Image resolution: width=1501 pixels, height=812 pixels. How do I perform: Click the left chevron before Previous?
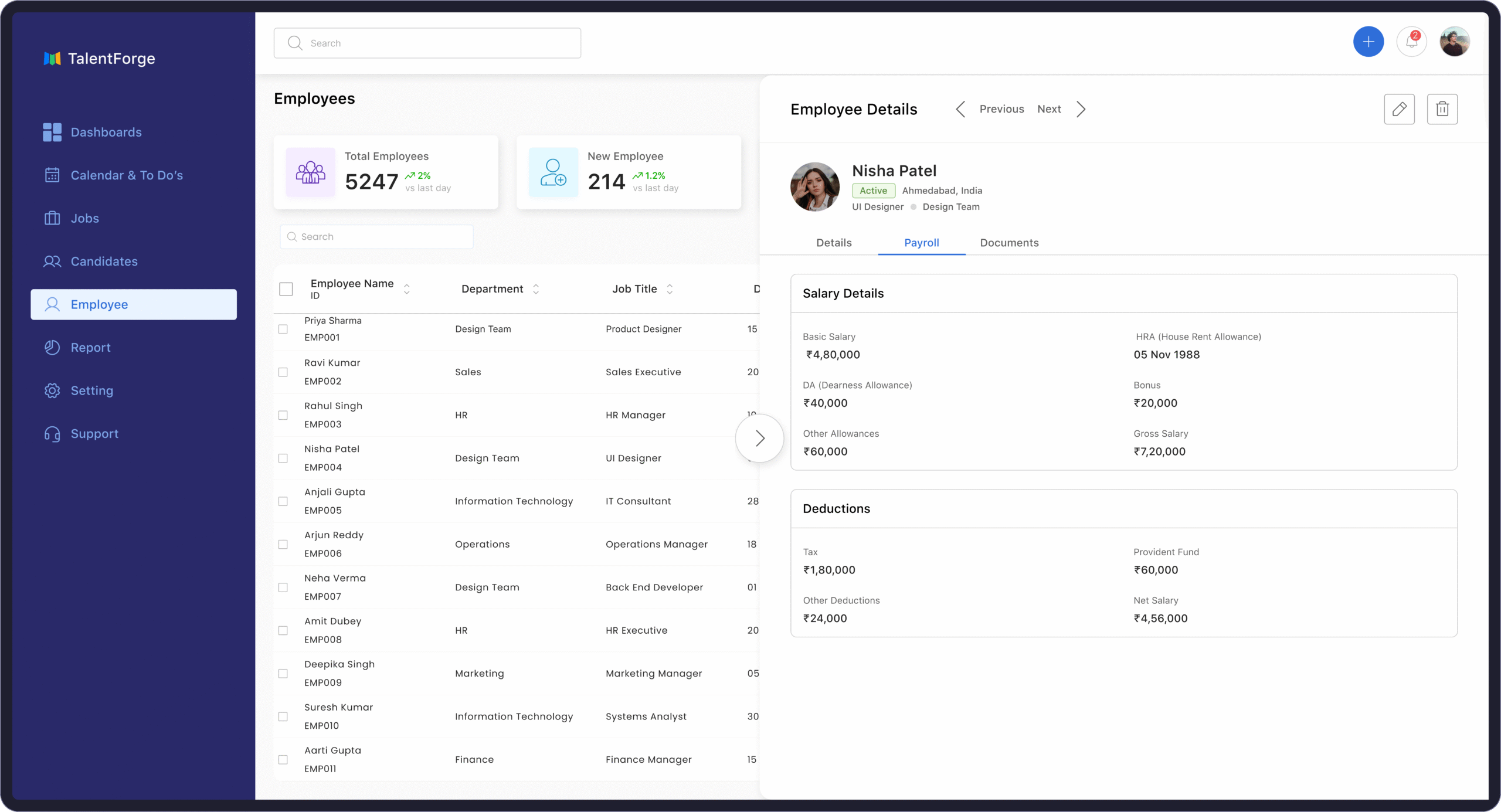960,109
